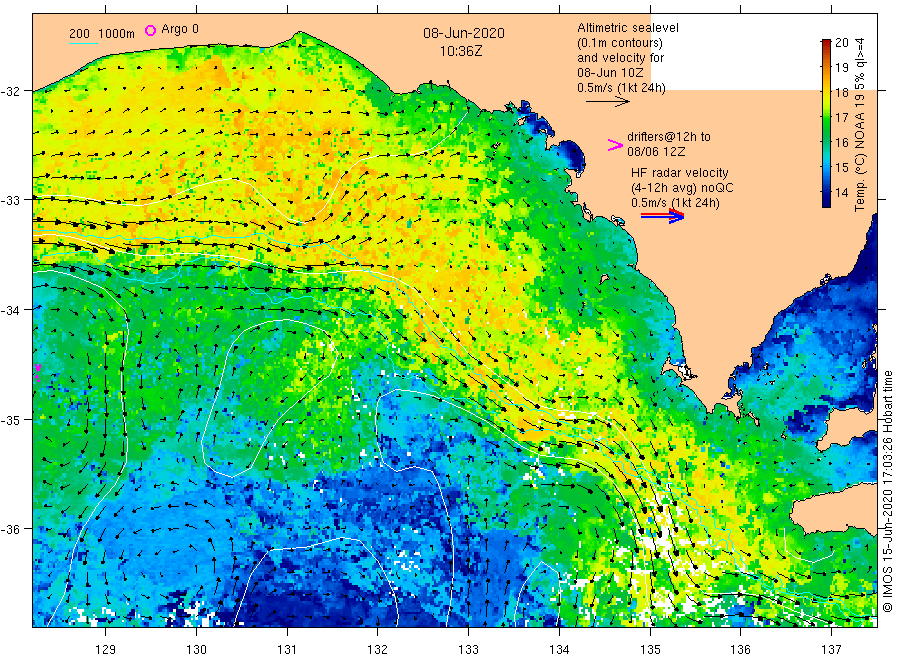Click the temperature color bar scale
Image resolution: width=900 pixels, height=660 pixels.
826,123
